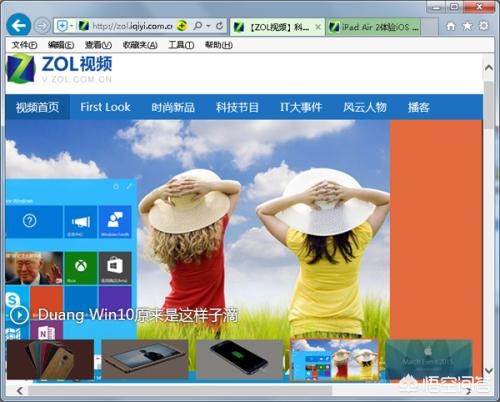Screen dimensions: 500x402
Task: Click the Refresh icon in address bar
Action: click(x=219, y=26)
